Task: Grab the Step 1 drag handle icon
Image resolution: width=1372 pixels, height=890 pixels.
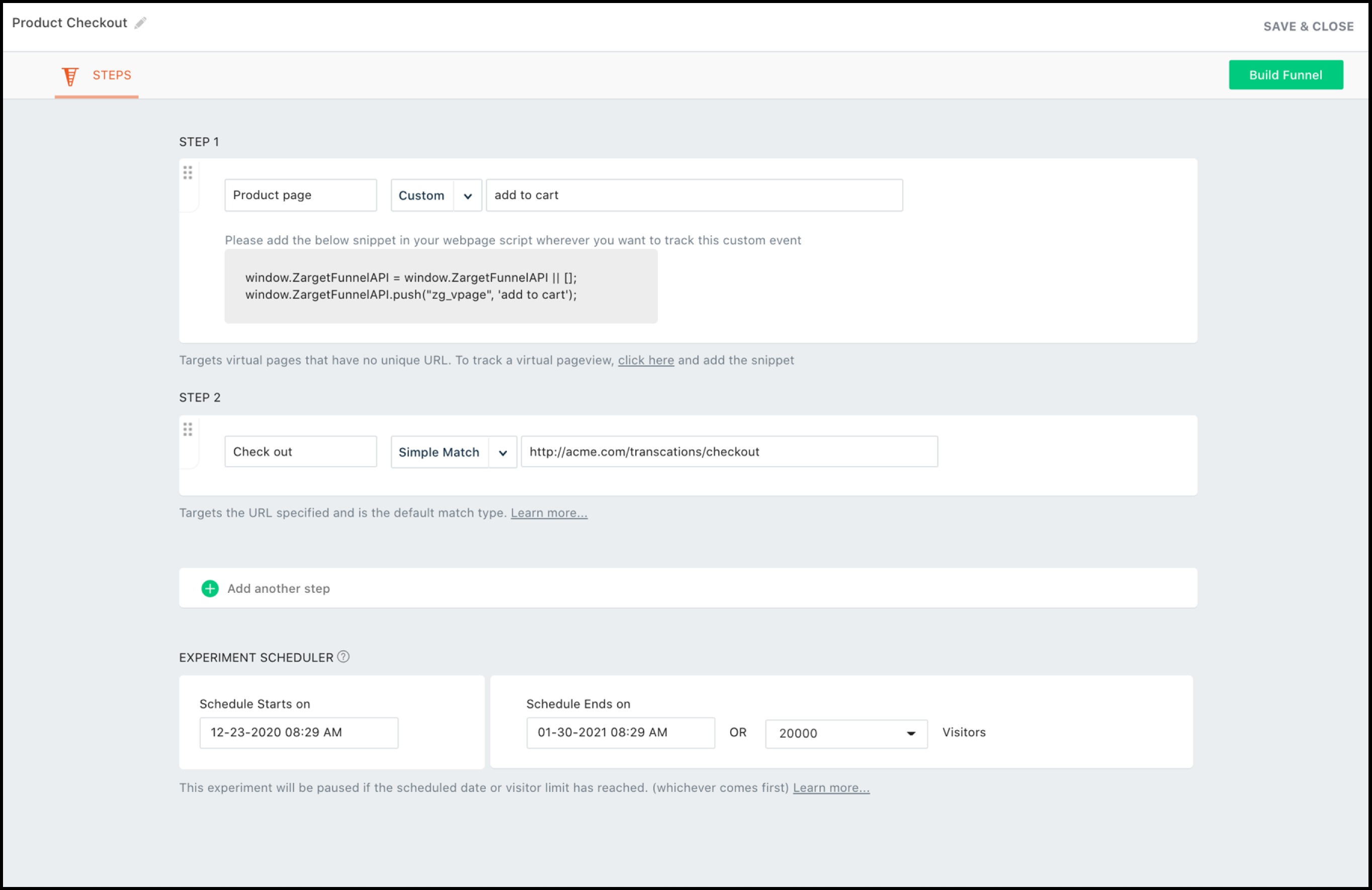Action: pyautogui.click(x=188, y=172)
